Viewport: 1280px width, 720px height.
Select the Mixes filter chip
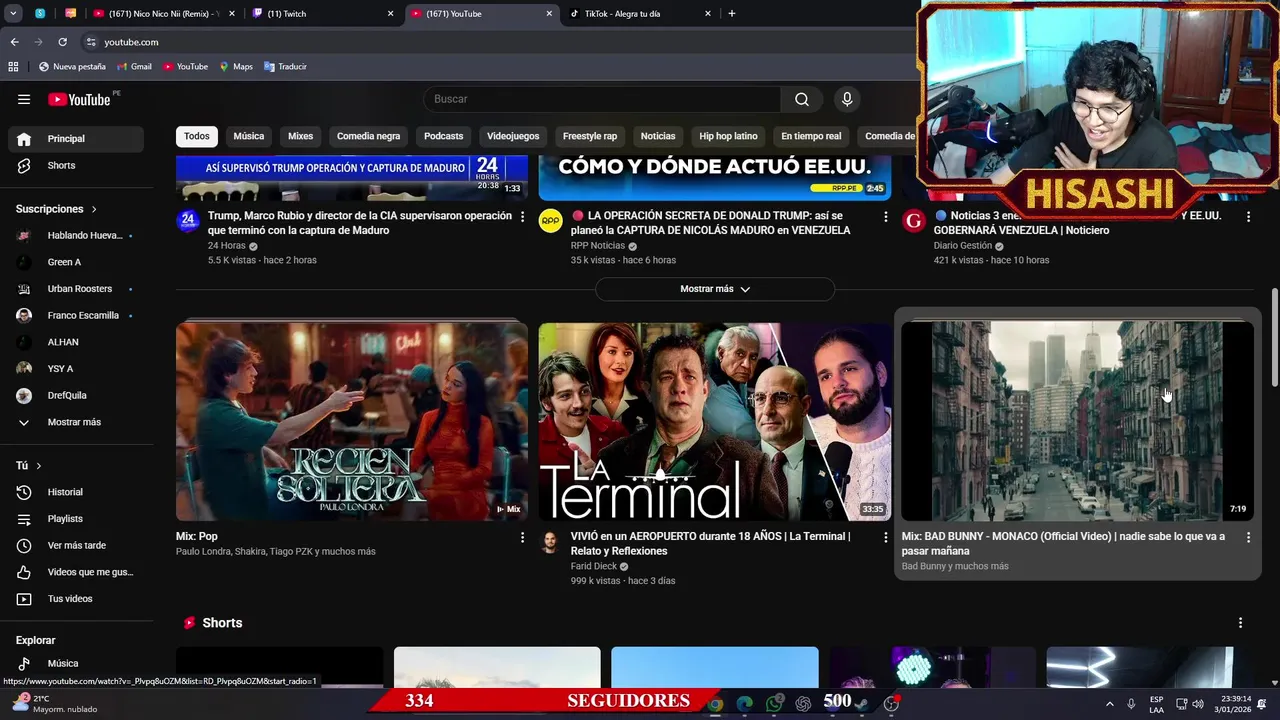coord(301,136)
